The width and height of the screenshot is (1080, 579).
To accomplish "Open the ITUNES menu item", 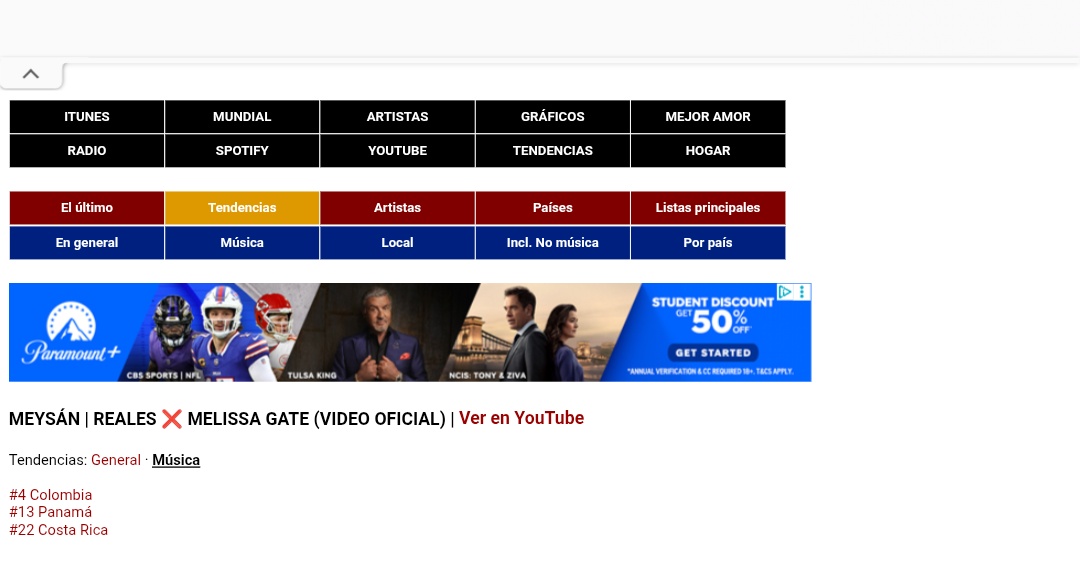I will [87, 116].
